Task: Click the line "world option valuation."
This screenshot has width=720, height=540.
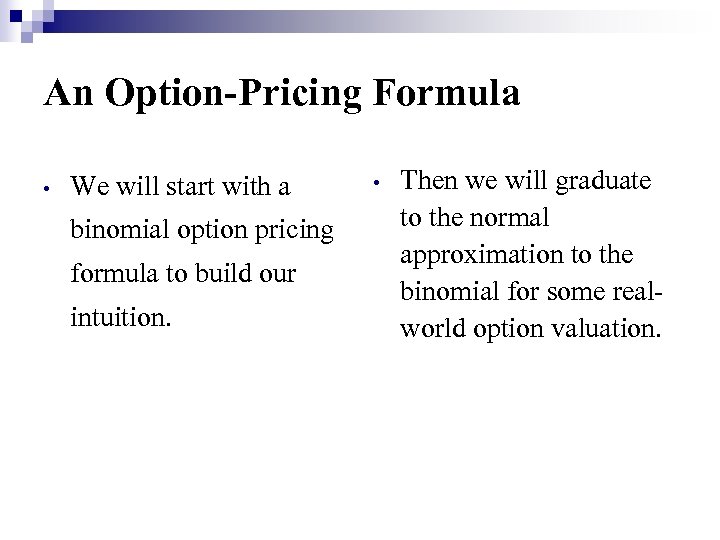Action: click(530, 328)
